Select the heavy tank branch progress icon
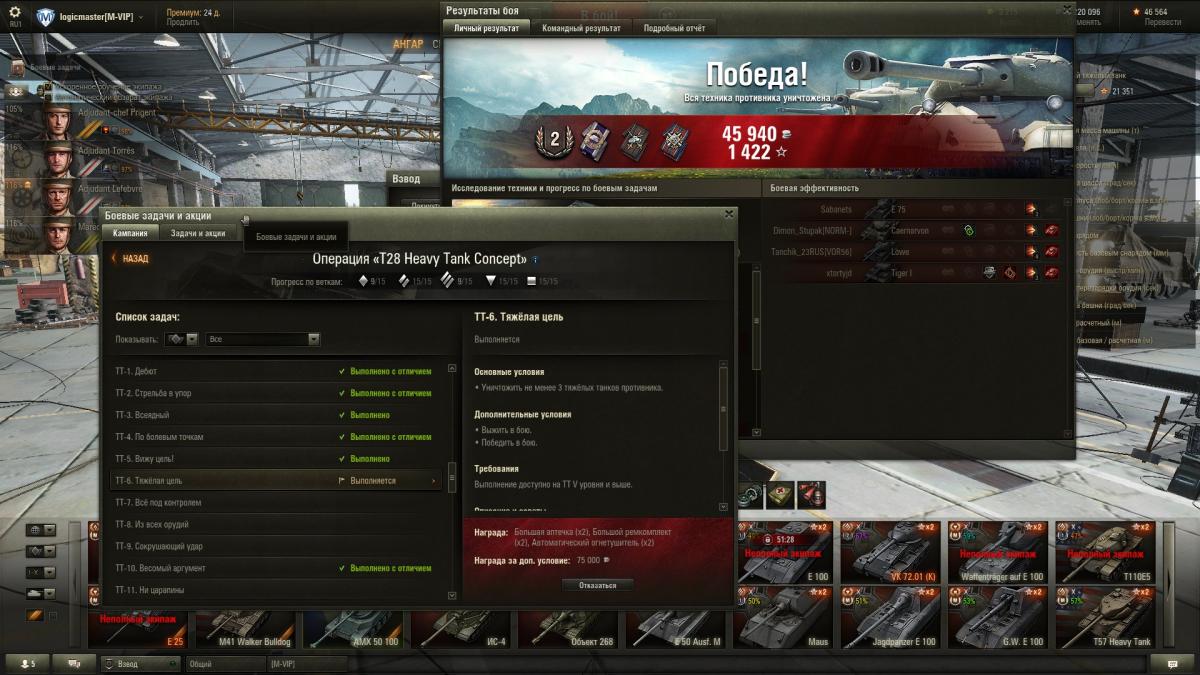 pos(448,281)
